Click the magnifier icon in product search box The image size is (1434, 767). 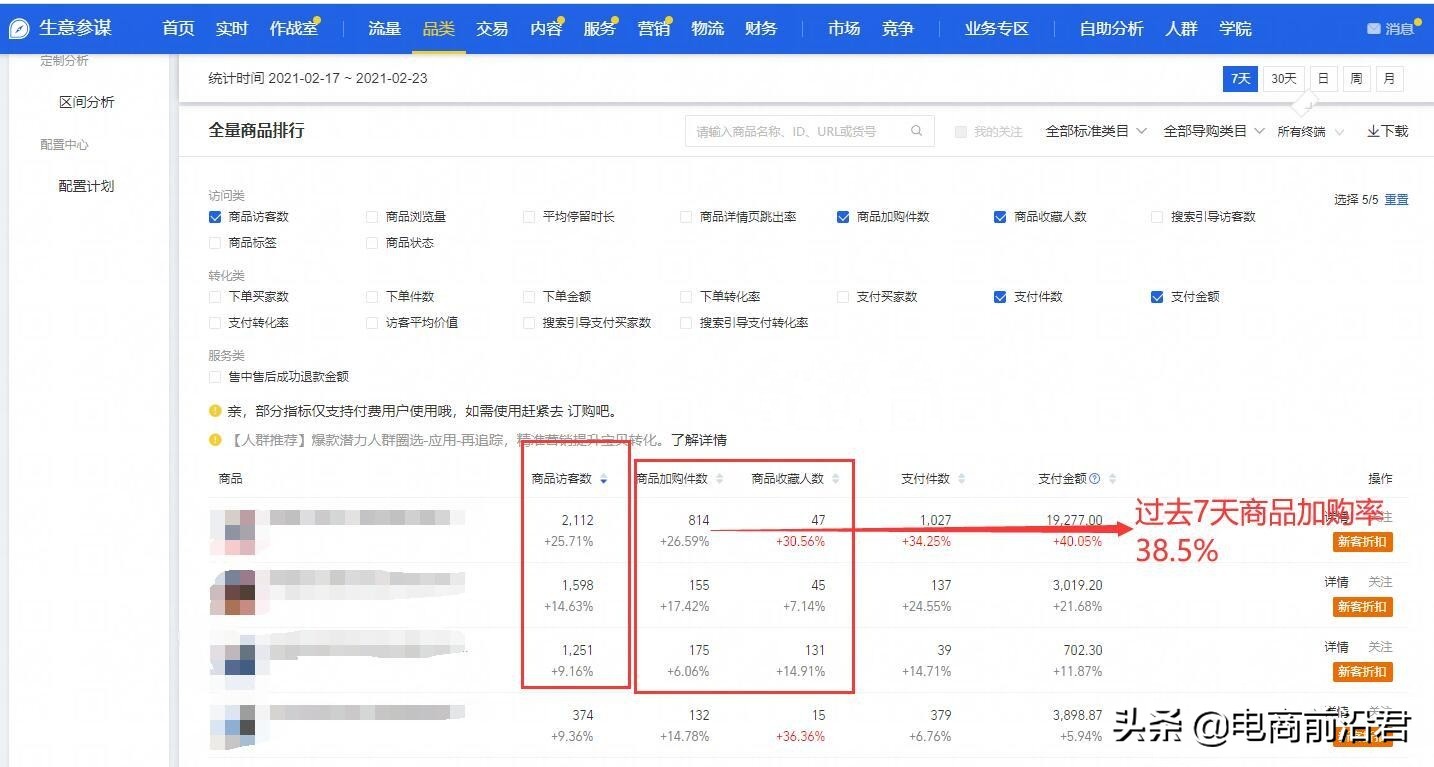[916, 130]
